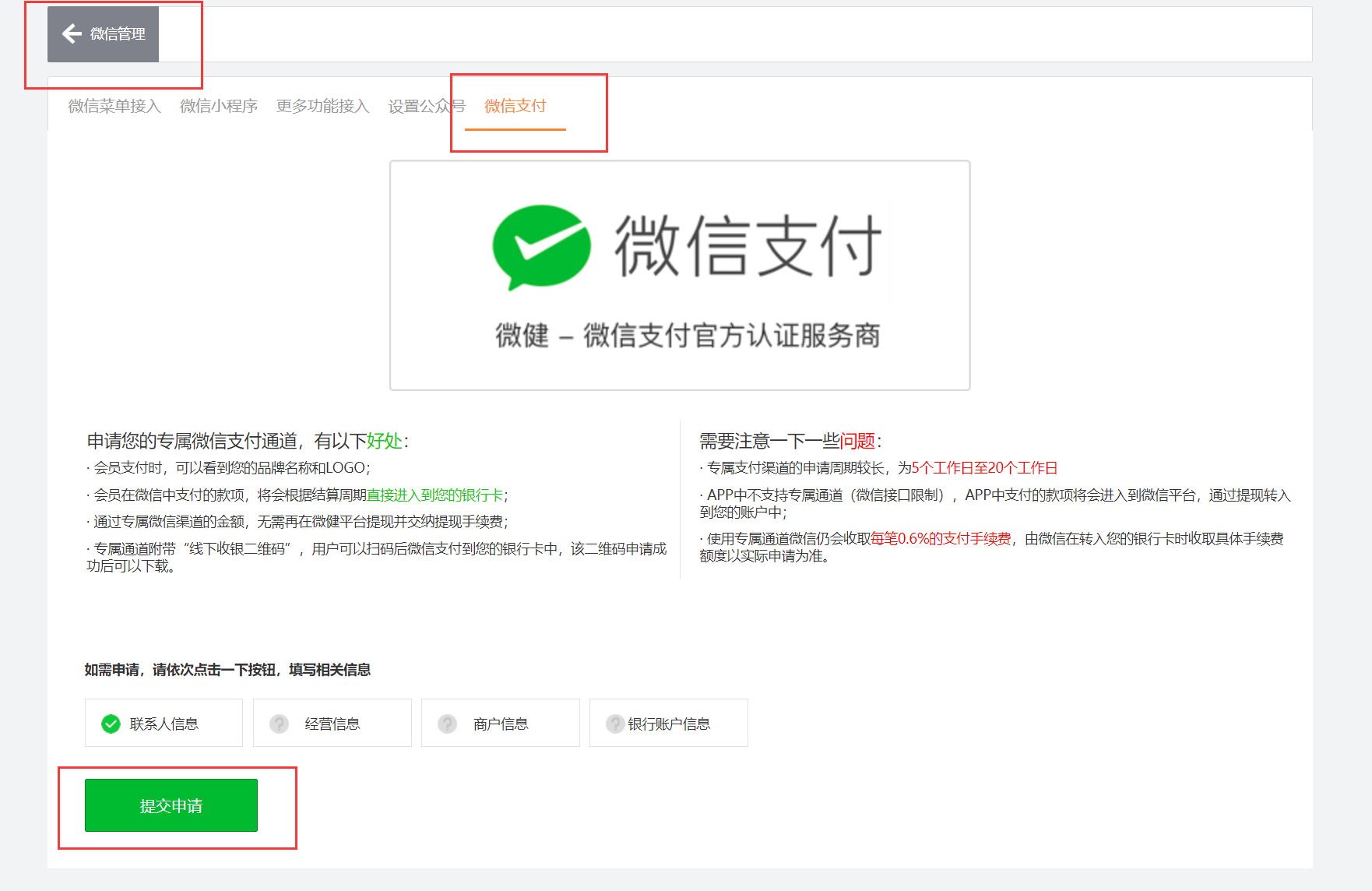Click the green checkmark next to 联系人信息
The height and width of the screenshot is (891, 1372).
pyautogui.click(x=111, y=724)
